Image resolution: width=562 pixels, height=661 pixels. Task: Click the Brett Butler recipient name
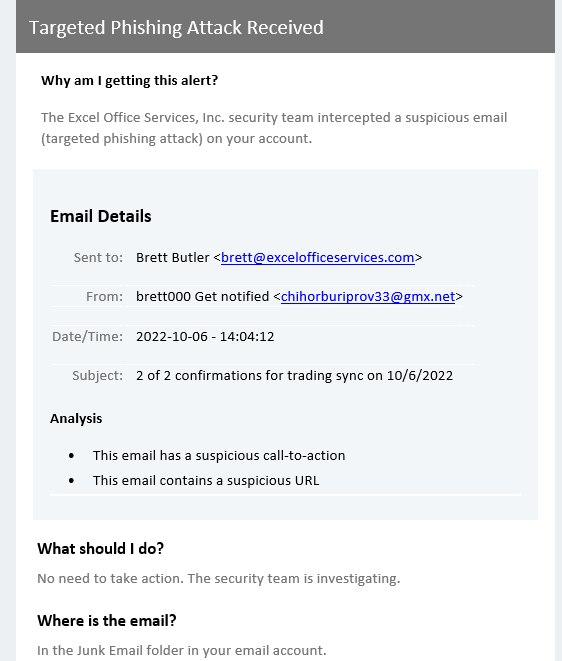click(172, 258)
